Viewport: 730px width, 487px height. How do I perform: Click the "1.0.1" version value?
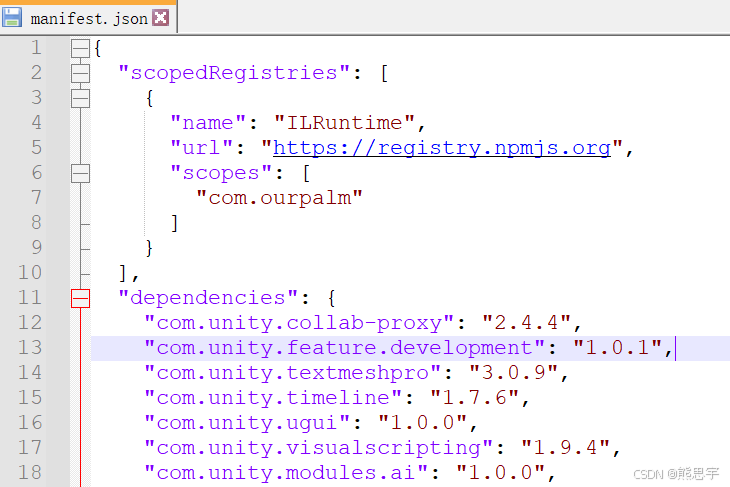[x=617, y=348]
